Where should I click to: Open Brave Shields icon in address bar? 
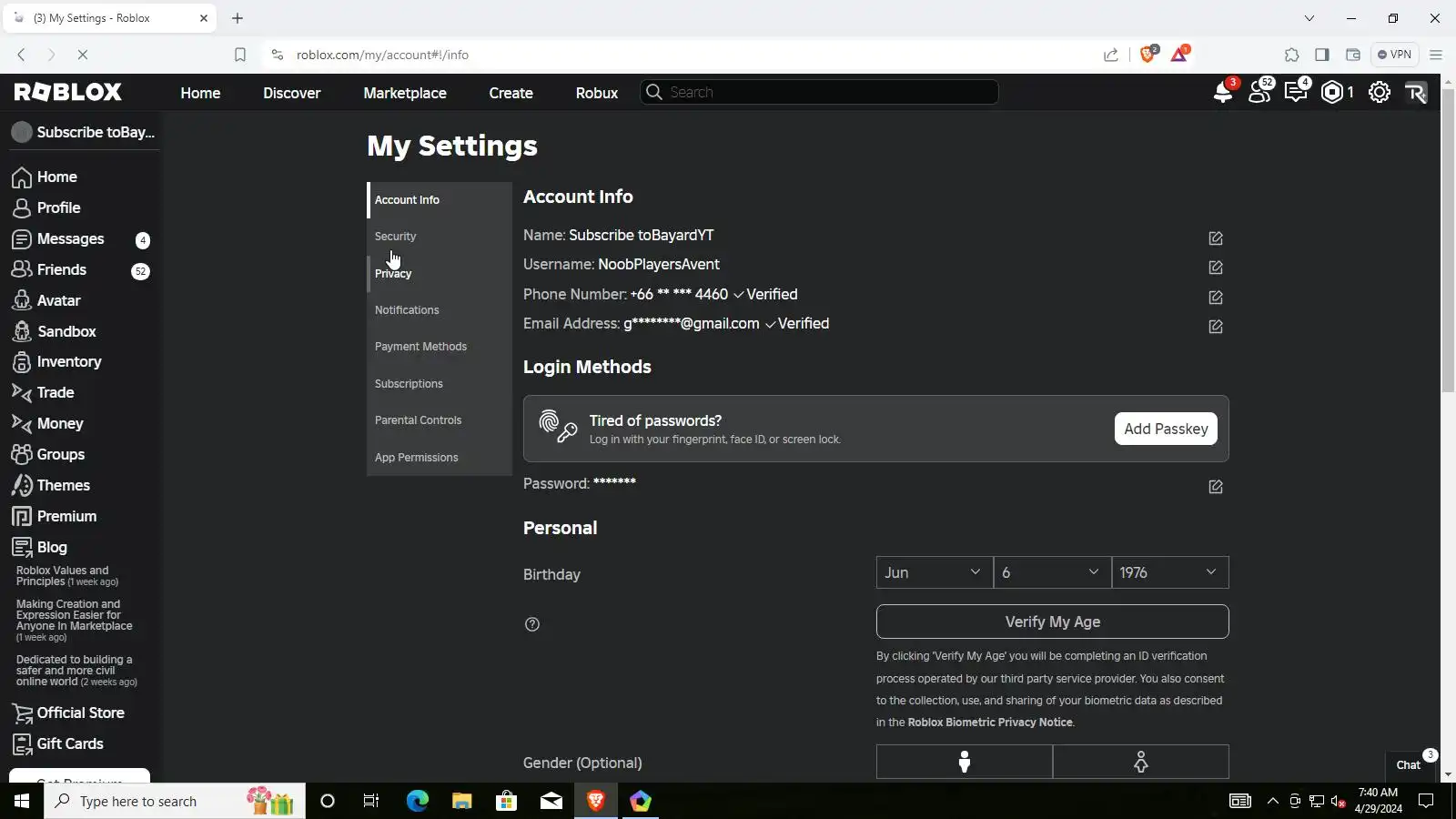coord(1148,55)
